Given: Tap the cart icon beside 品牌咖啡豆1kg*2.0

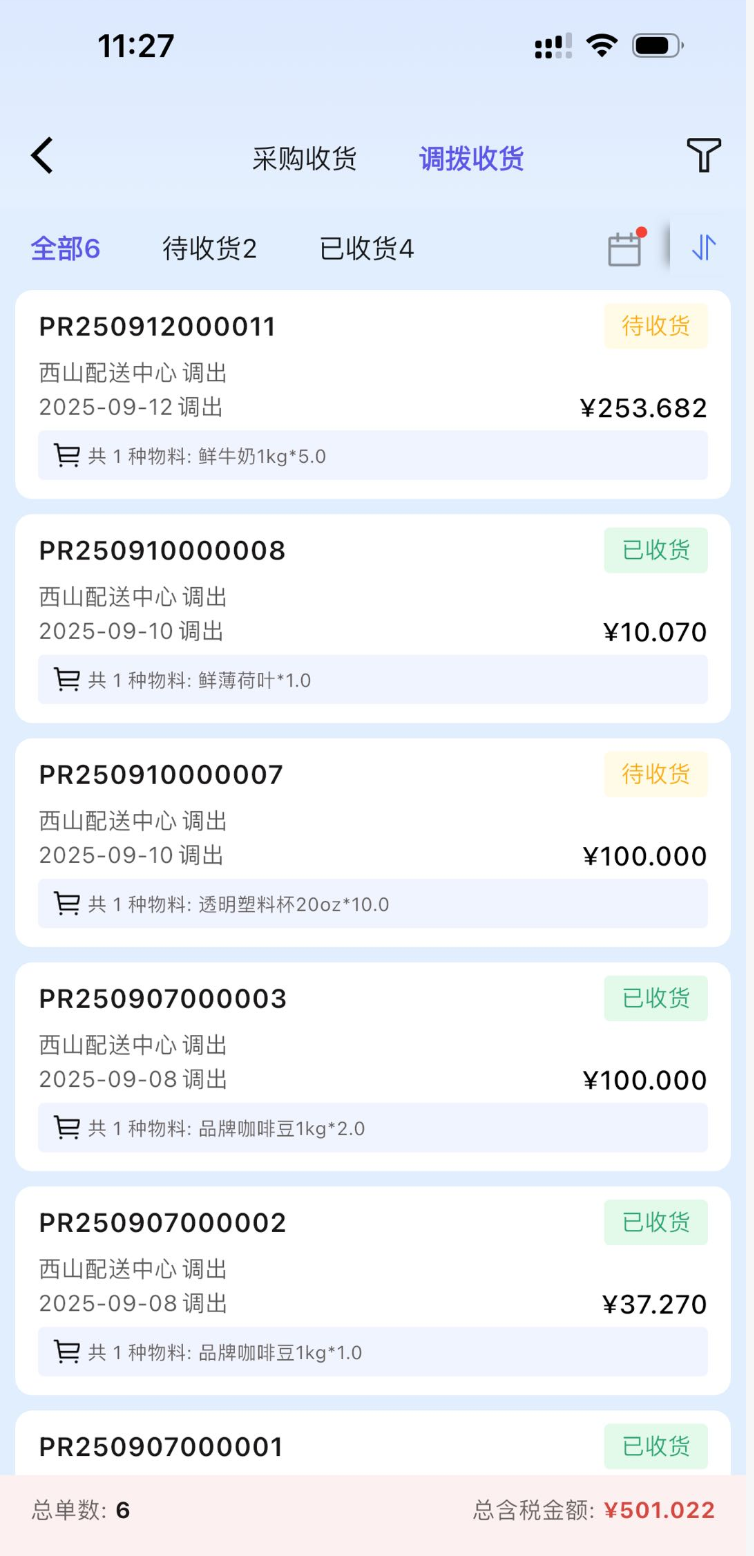Looking at the screenshot, I should (x=67, y=1128).
